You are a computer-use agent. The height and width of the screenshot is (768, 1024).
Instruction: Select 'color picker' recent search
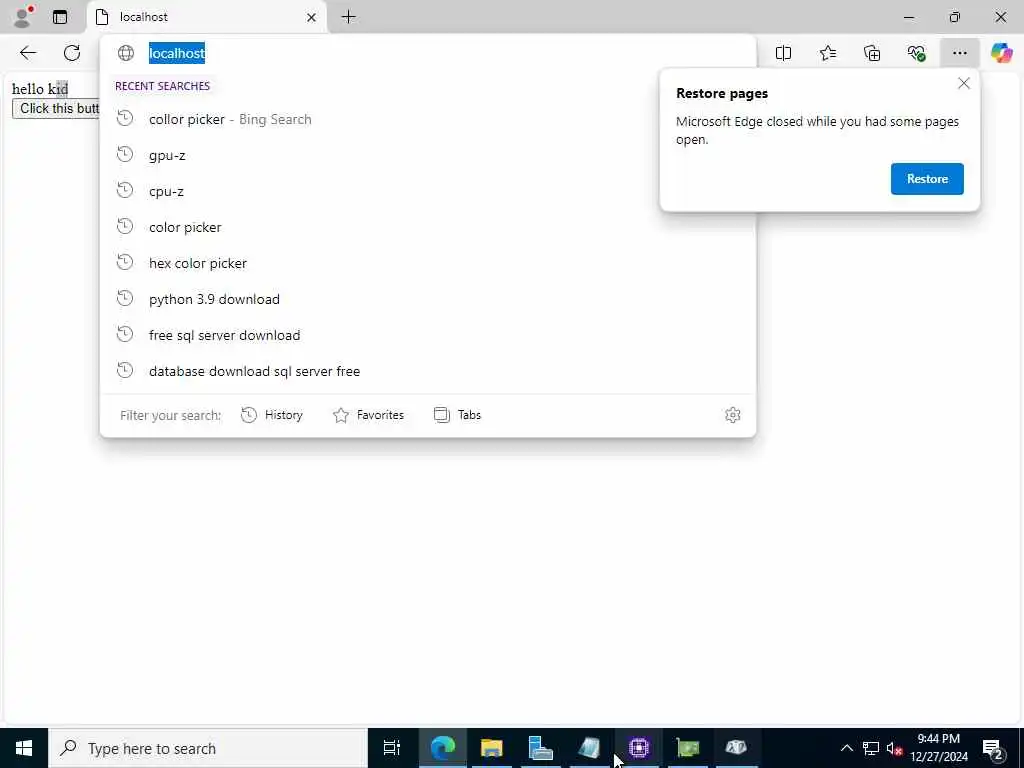point(428,227)
